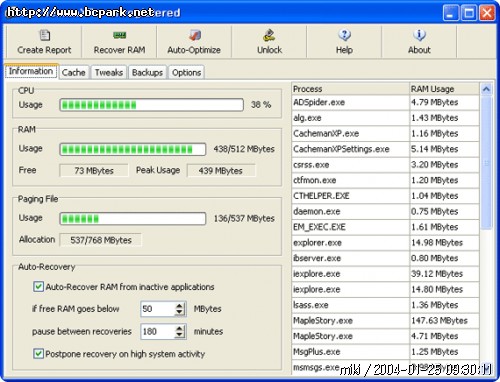This screenshot has width=500, height=382.
Task: Click the 5.14 MBytes usage cell
Action: (444, 149)
